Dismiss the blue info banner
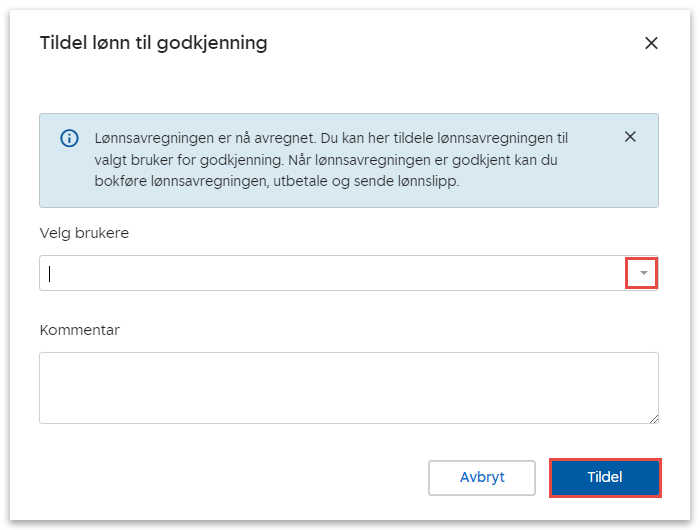Image resolution: width=700 pixels, height=530 pixels. (630, 137)
